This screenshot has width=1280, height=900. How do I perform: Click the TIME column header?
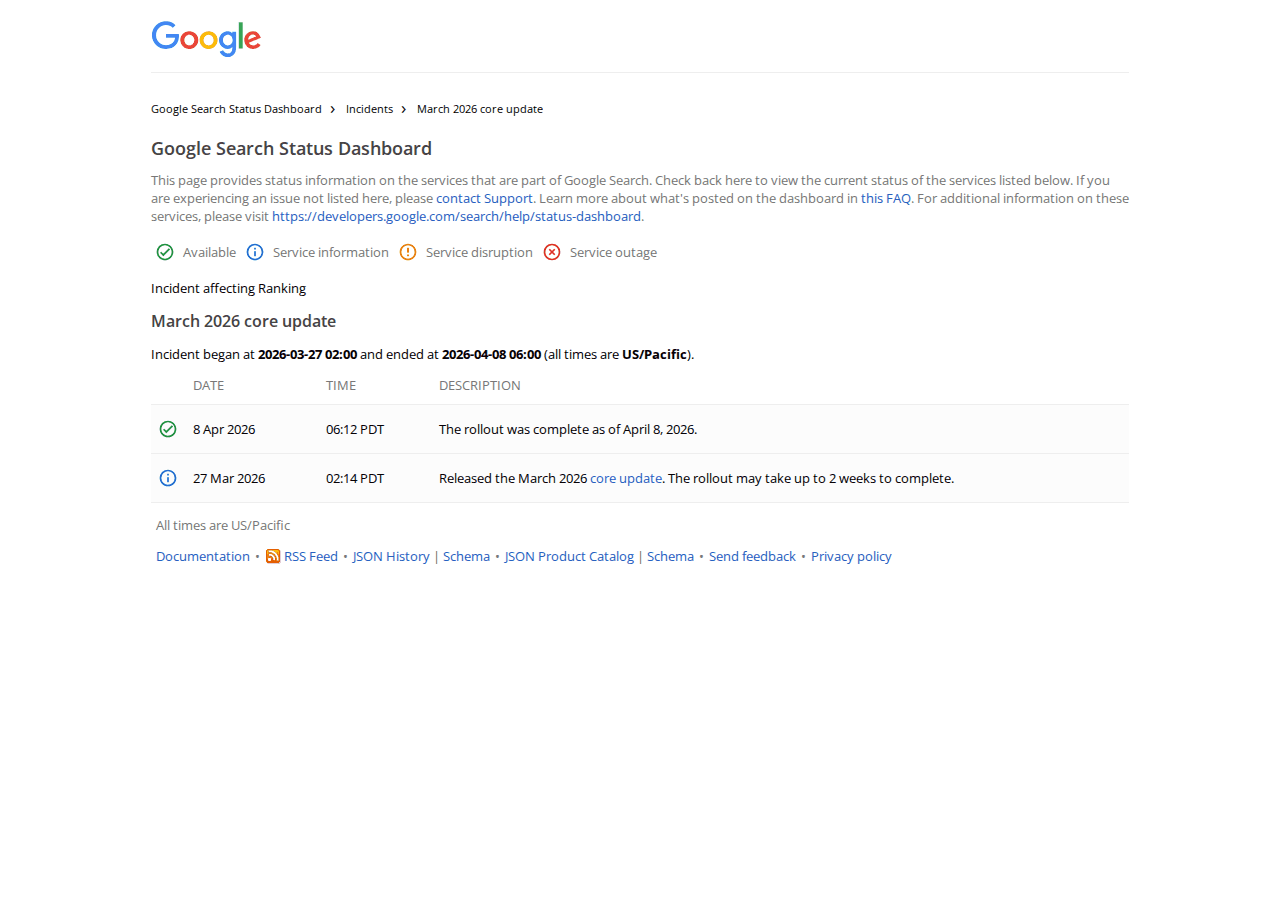[341, 385]
